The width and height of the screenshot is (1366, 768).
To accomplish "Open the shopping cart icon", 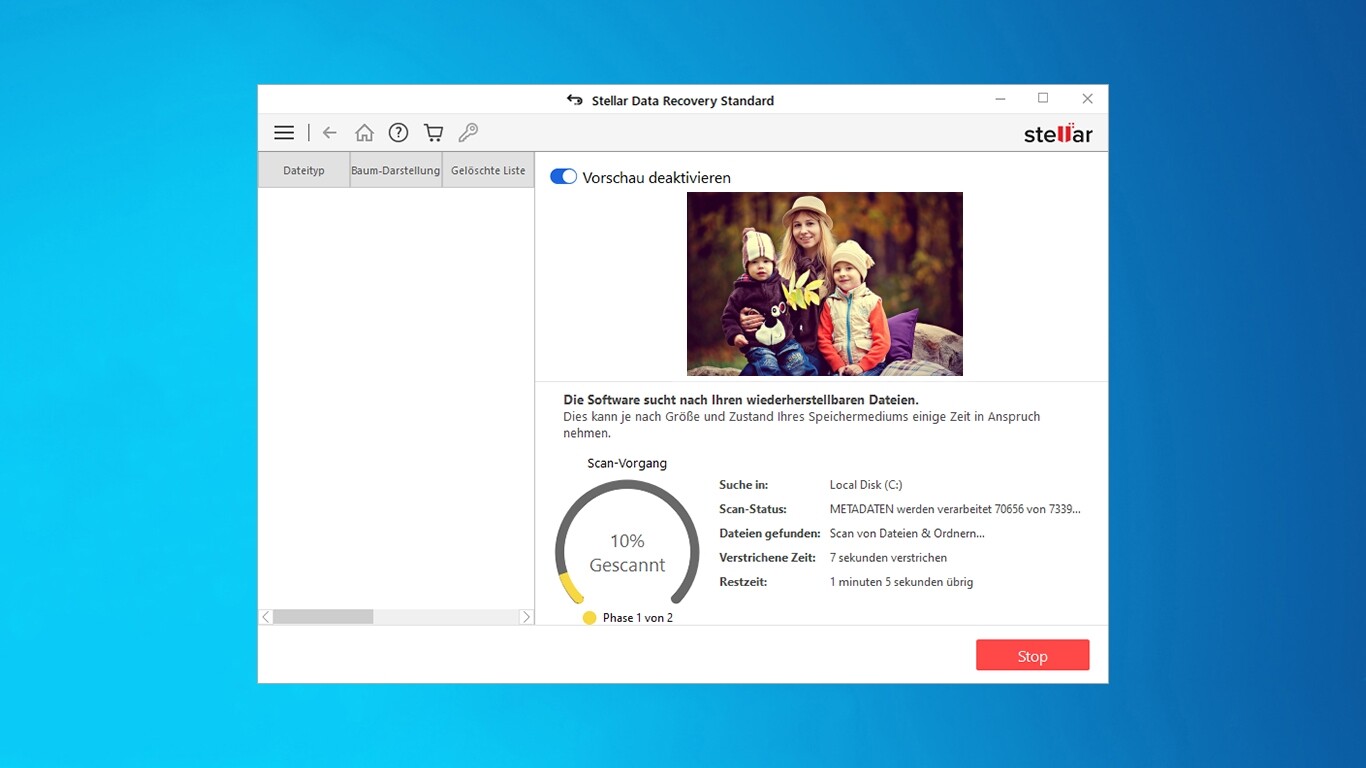I will [433, 132].
